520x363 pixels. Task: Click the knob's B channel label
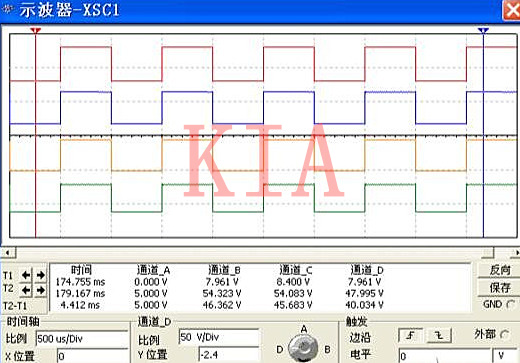(x=327, y=349)
